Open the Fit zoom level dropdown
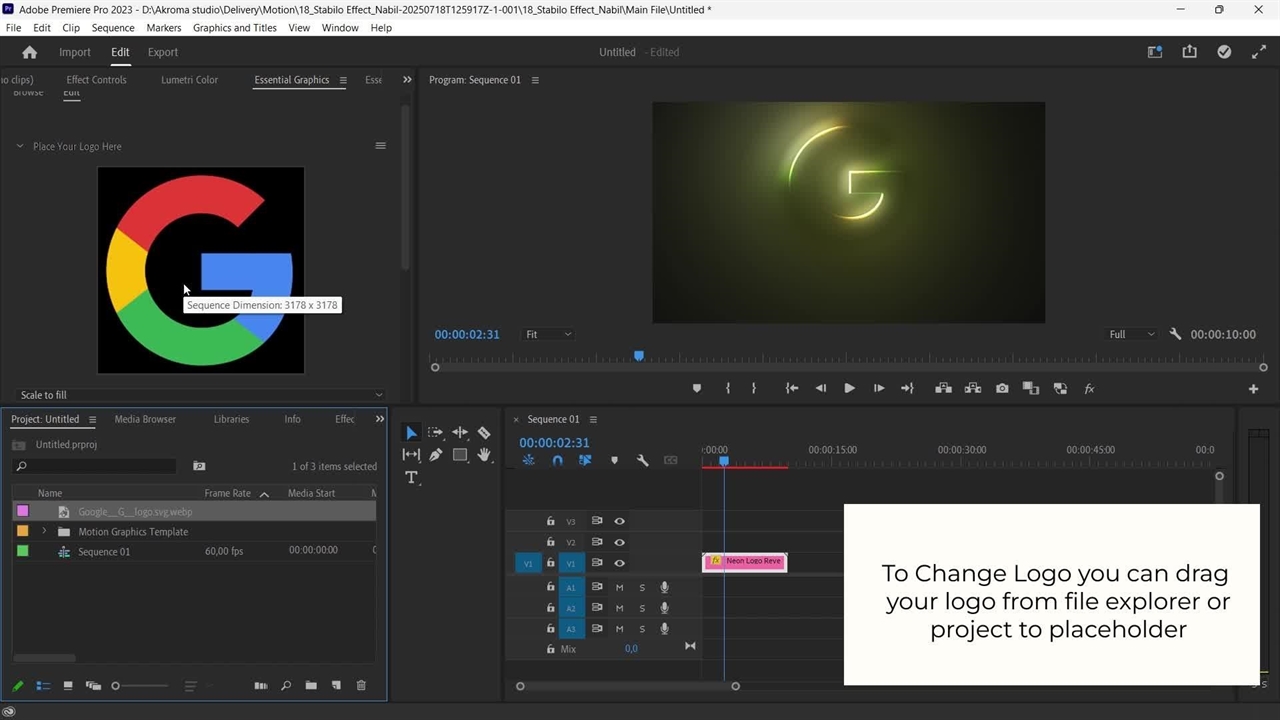 pos(549,335)
